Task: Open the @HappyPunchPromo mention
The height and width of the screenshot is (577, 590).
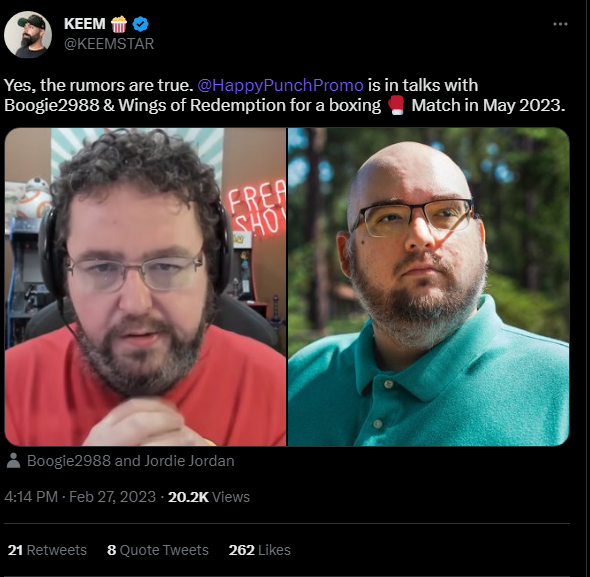Action: (280, 85)
